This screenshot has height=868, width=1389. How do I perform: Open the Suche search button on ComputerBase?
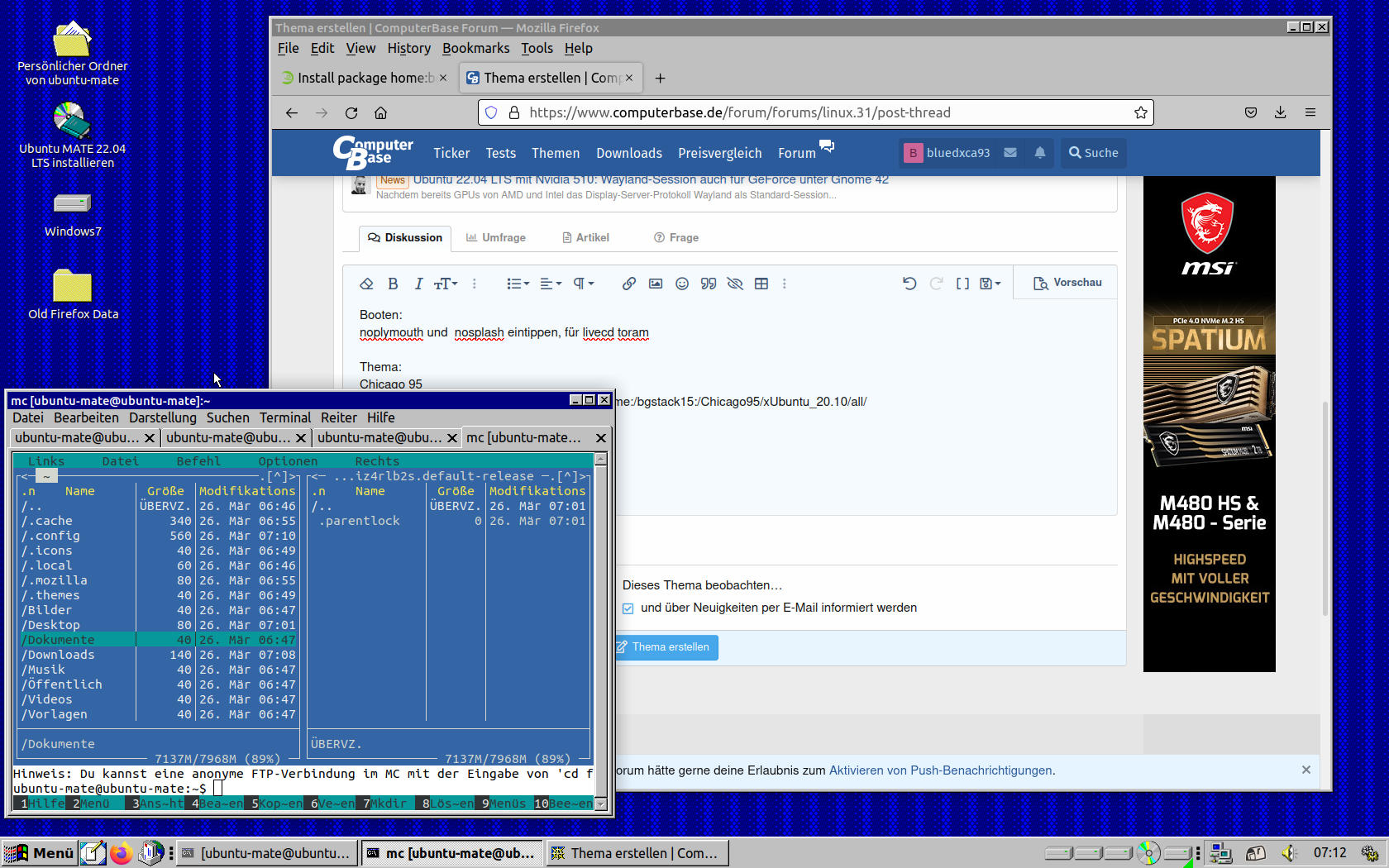[x=1093, y=153]
